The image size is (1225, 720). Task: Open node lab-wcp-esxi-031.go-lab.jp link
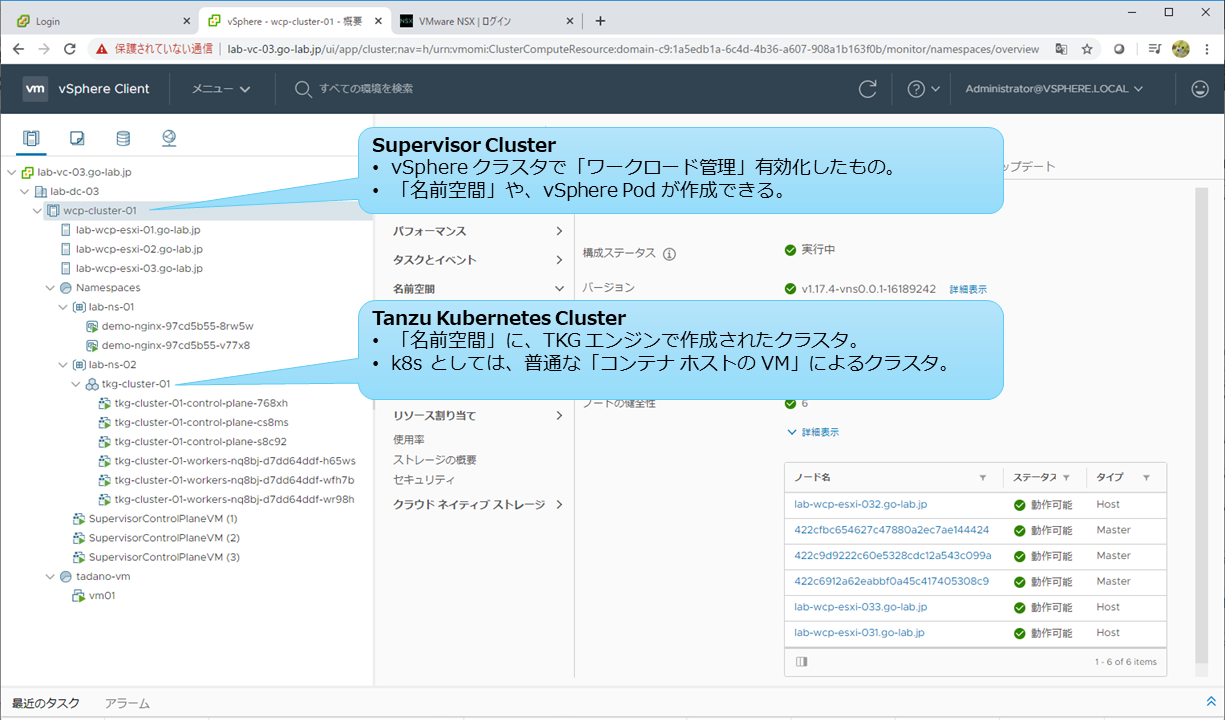860,632
